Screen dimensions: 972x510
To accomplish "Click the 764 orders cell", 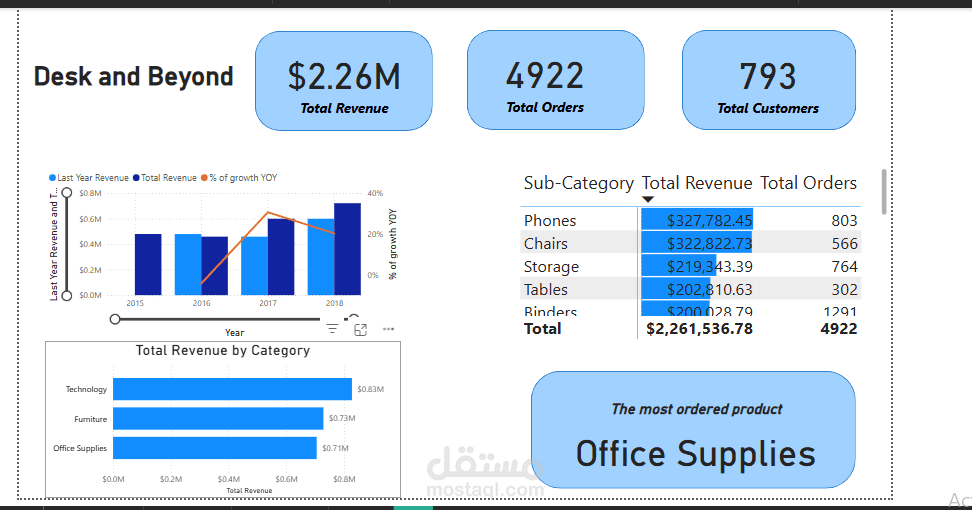I will [844, 266].
